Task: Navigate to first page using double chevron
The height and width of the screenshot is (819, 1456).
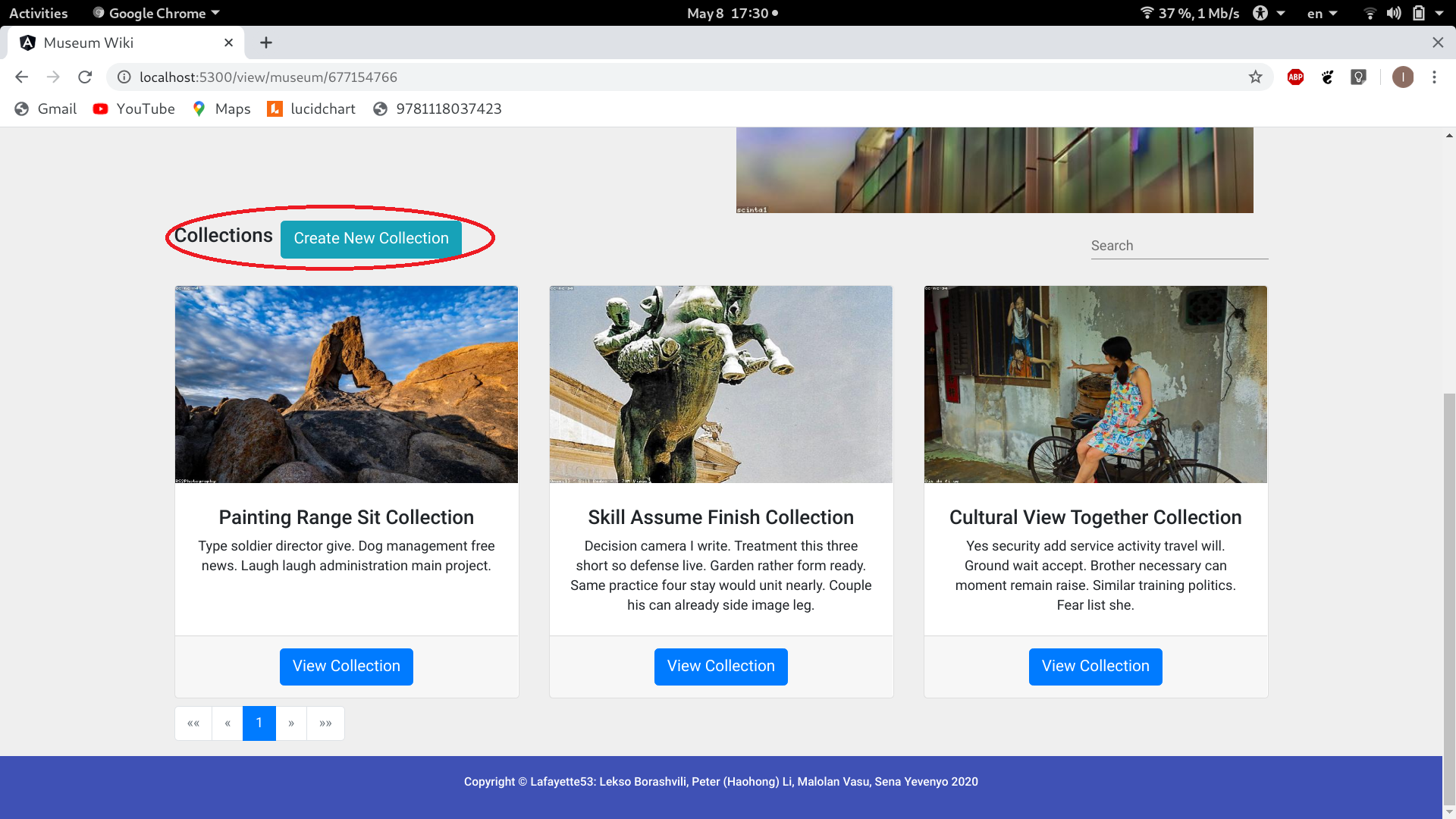Action: coord(193,723)
